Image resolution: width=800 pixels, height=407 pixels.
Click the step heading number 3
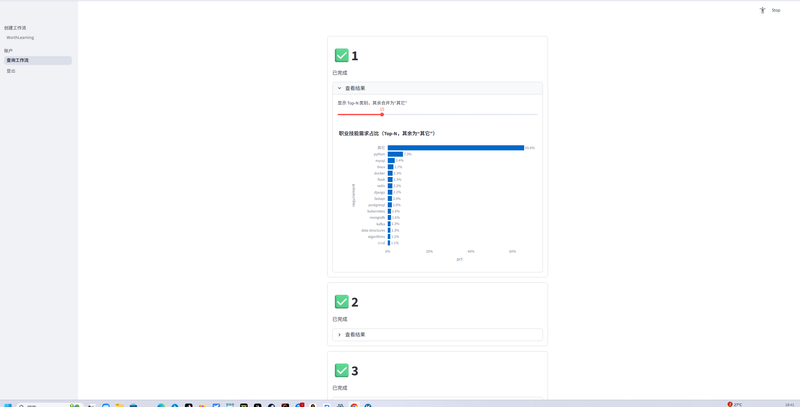coord(355,371)
